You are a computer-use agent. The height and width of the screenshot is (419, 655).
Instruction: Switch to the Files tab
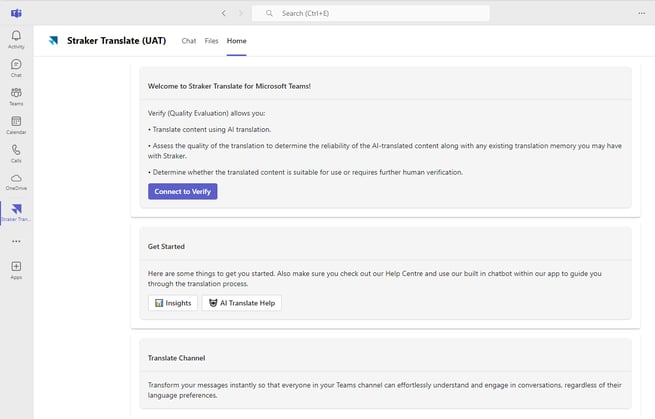pos(211,41)
